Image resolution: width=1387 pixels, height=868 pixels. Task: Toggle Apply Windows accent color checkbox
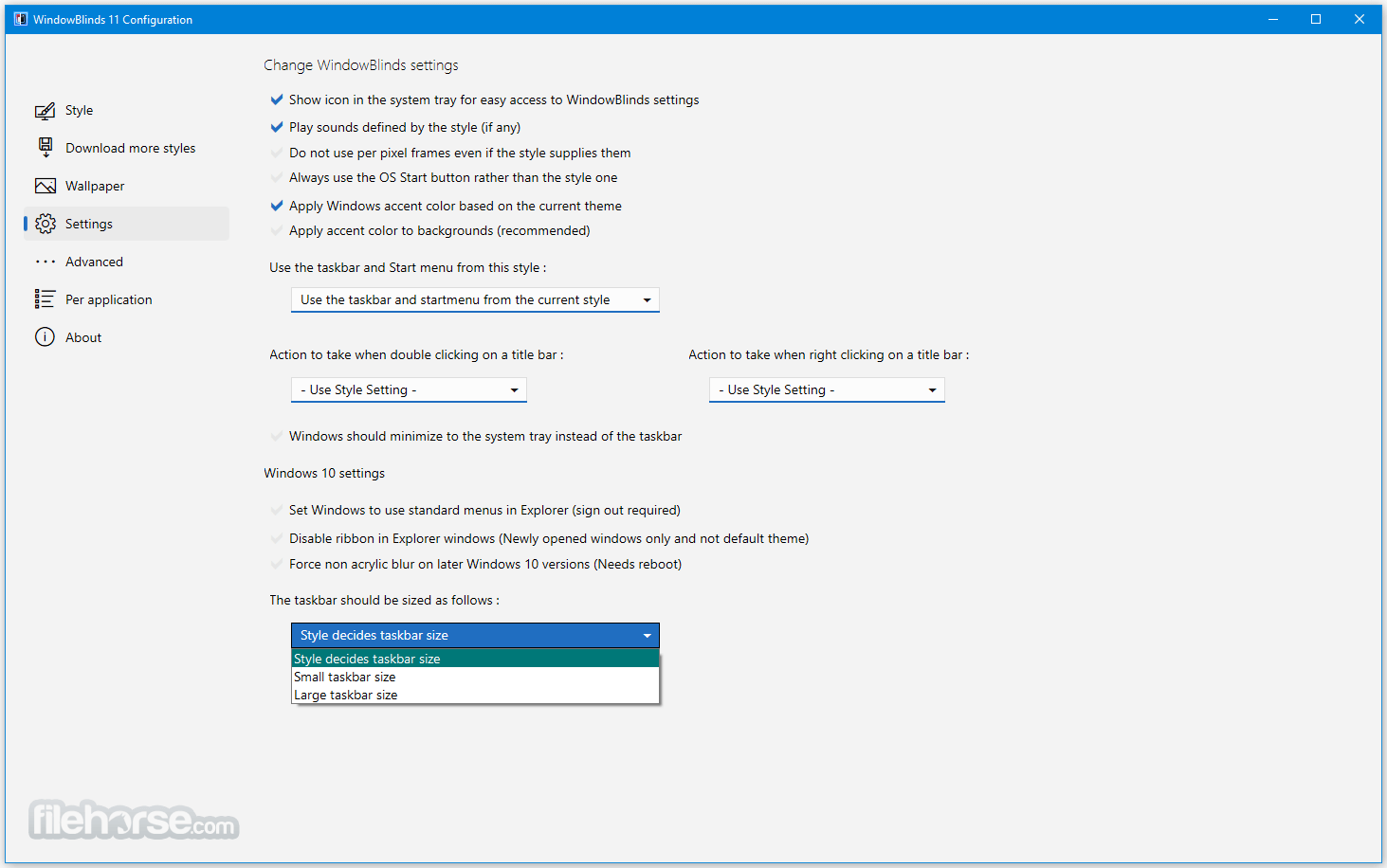pyautogui.click(x=277, y=206)
